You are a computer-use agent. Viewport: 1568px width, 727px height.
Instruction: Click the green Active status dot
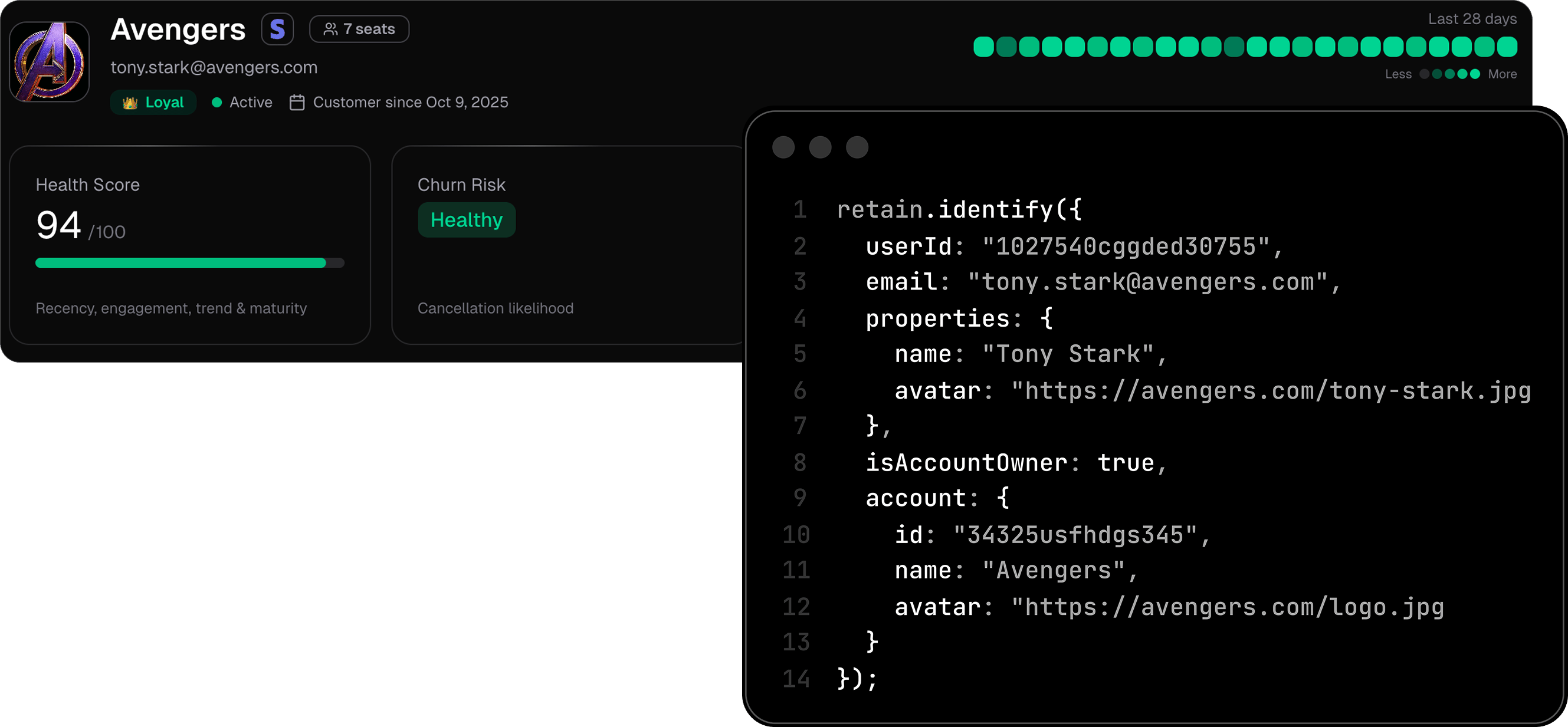(216, 102)
